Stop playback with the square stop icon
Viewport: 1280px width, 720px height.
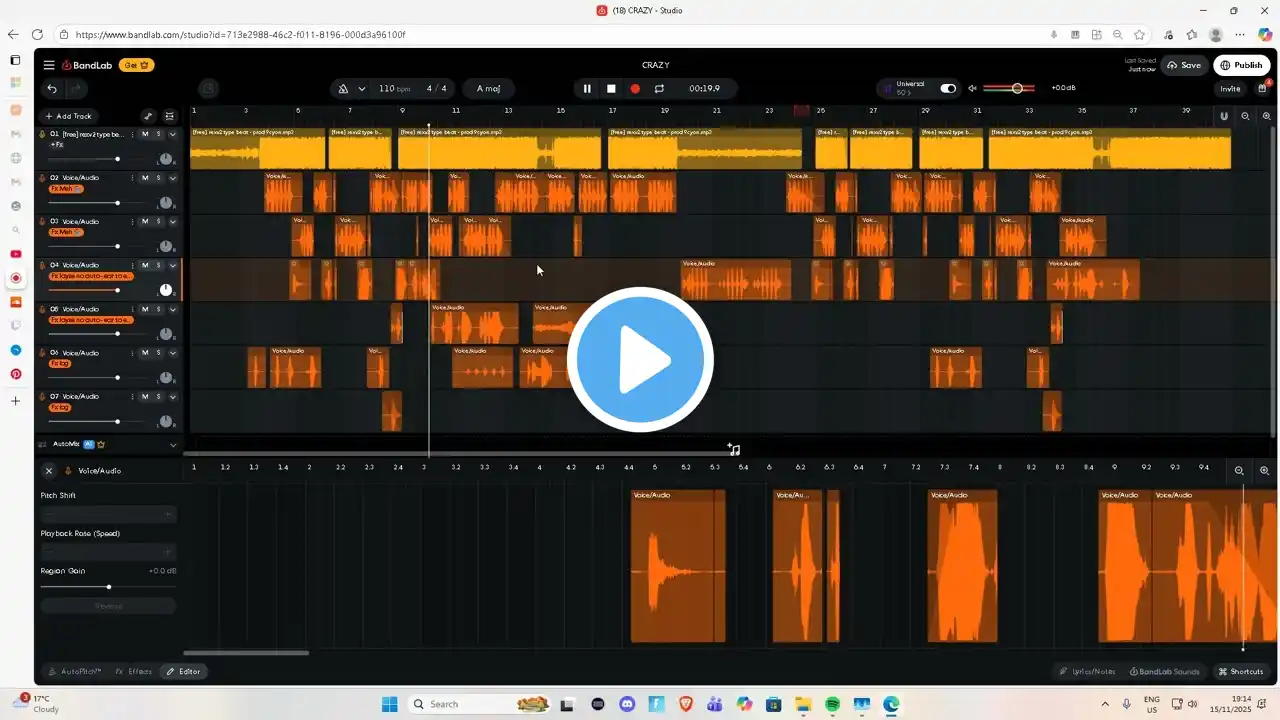(x=611, y=89)
